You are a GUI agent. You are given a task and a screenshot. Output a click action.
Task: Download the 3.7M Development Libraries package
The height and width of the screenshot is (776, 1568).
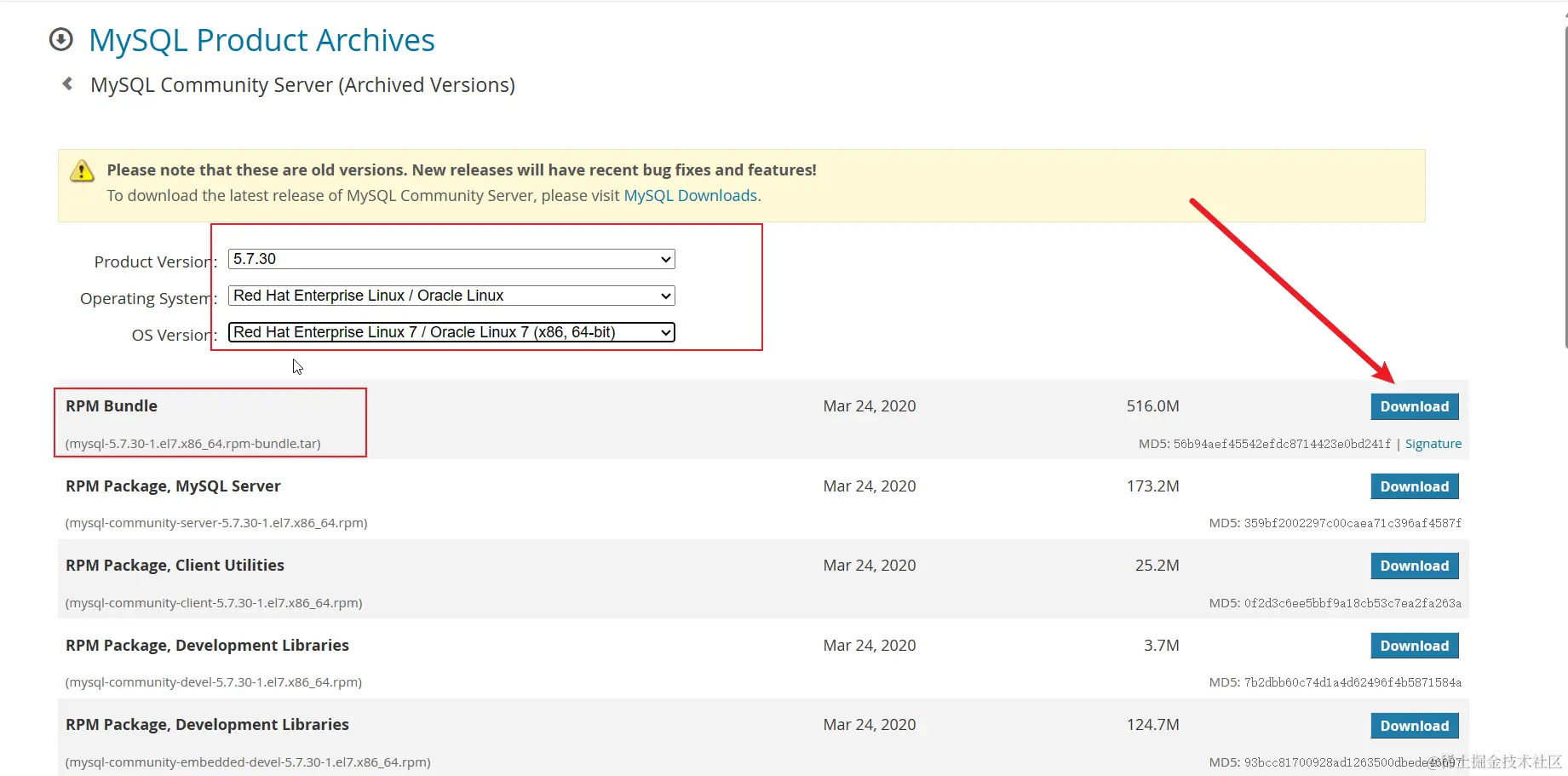1415,646
